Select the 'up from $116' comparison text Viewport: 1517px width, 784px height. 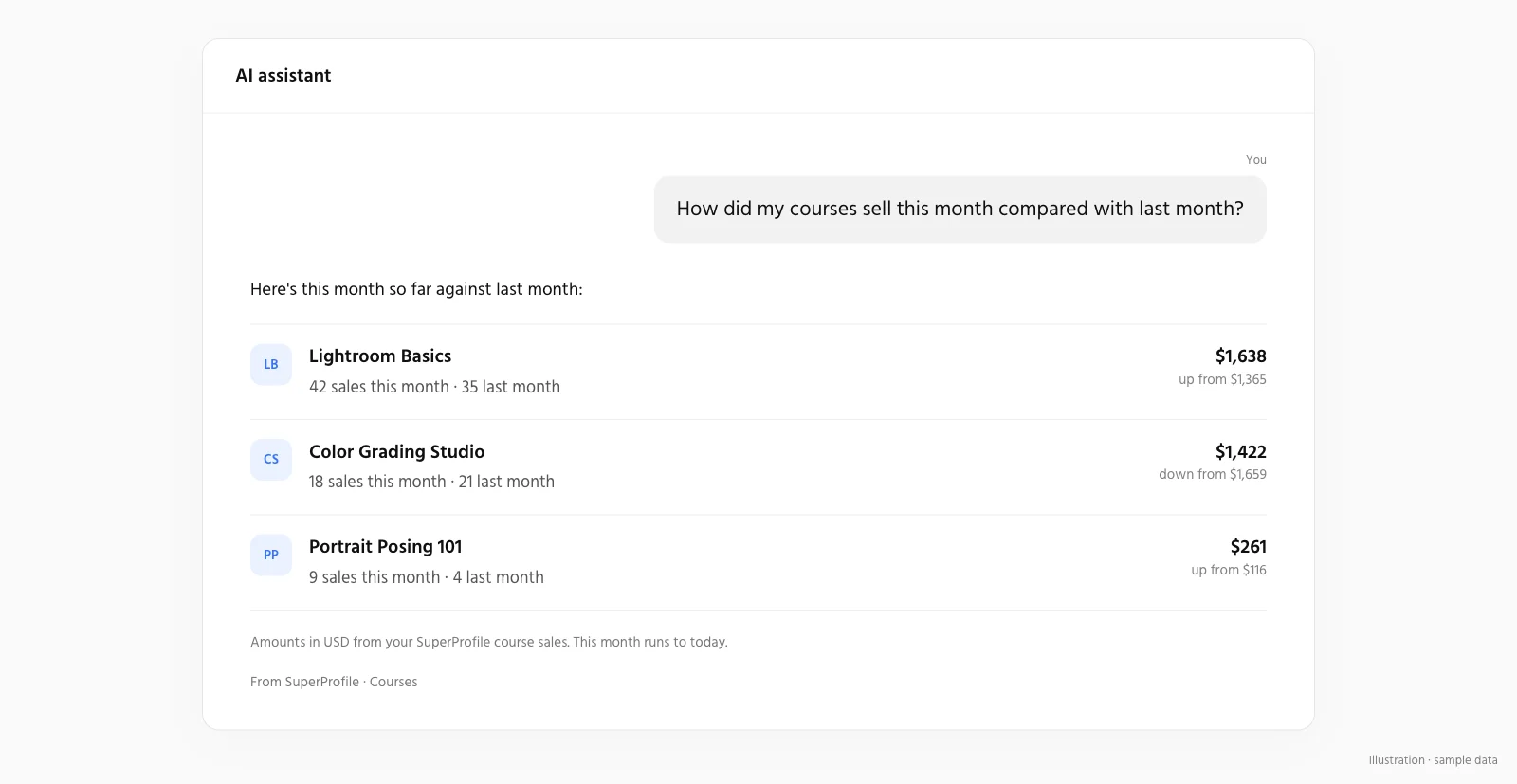click(1229, 570)
